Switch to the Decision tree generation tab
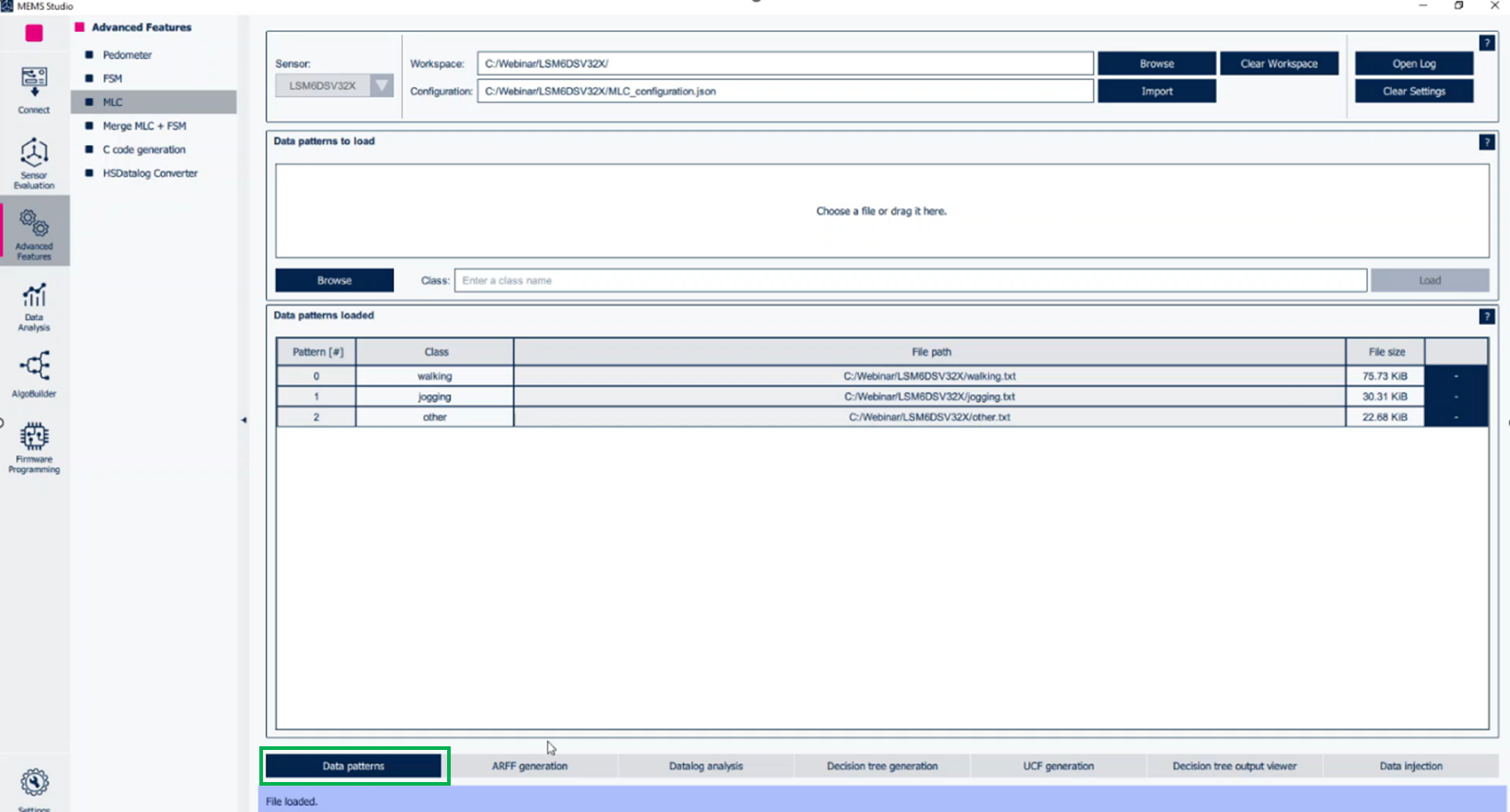Screen dimensions: 1510x812 pos(882,765)
